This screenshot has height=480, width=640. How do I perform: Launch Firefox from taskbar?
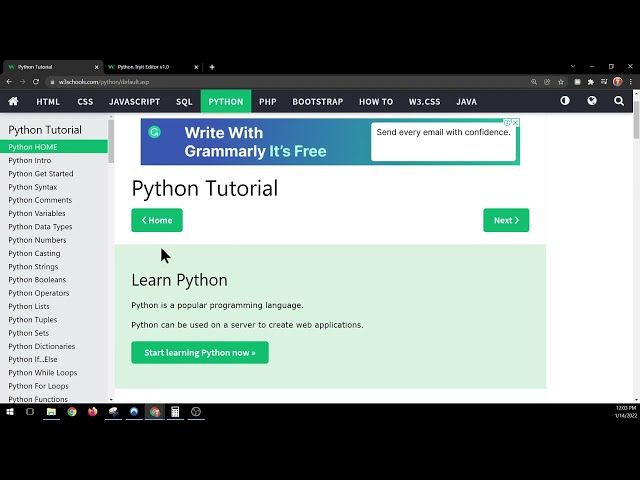(92, 411)
